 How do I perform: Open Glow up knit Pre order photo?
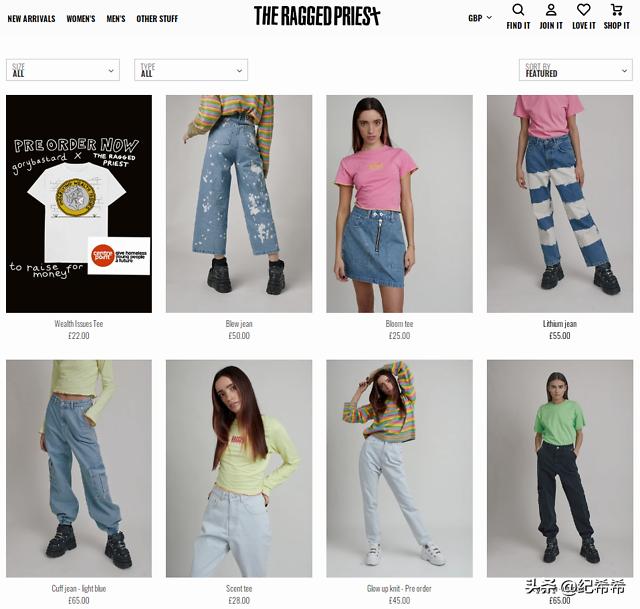click(x=399, y=469)
